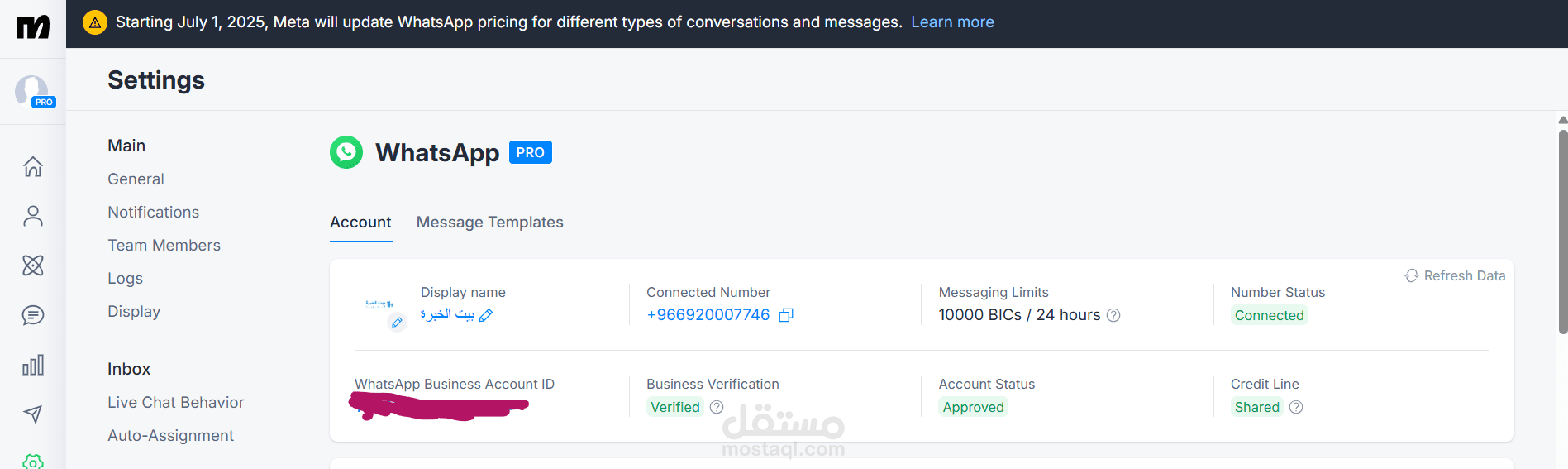1568x469 pixels.
Task: Show the Messaging Limits help tooltip icon
Action: [1113, 315]
